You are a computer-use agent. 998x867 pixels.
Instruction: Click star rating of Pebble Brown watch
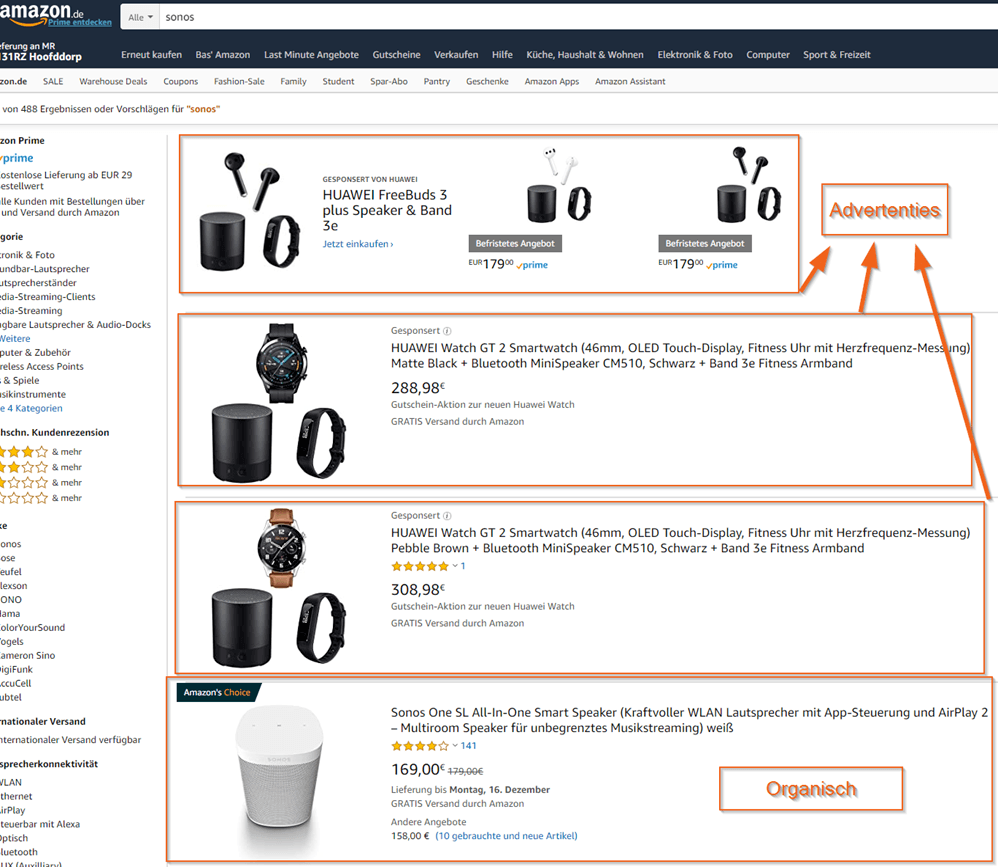(x=420, y=567)
